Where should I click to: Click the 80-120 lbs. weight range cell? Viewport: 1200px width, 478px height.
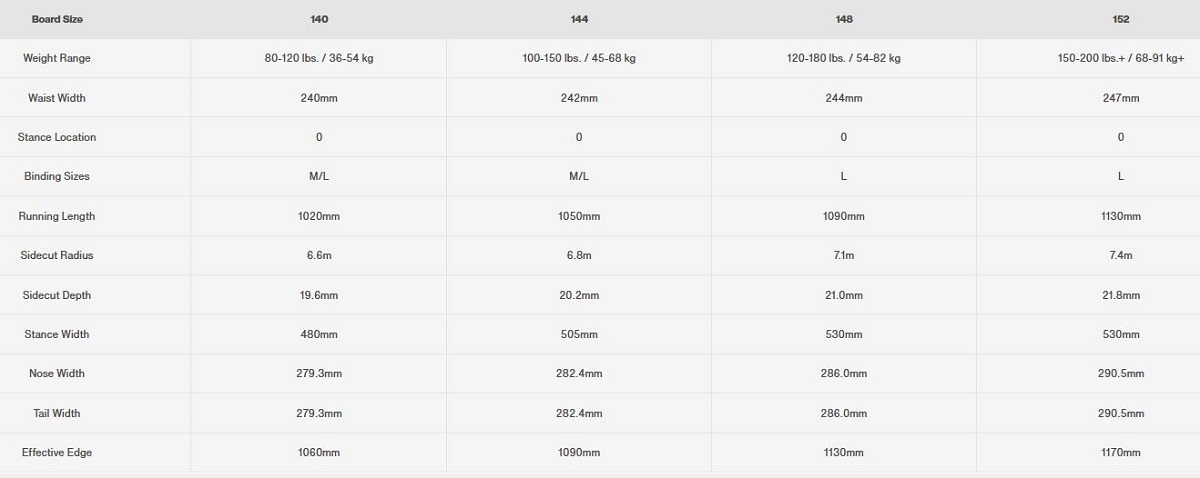point(319,58)
